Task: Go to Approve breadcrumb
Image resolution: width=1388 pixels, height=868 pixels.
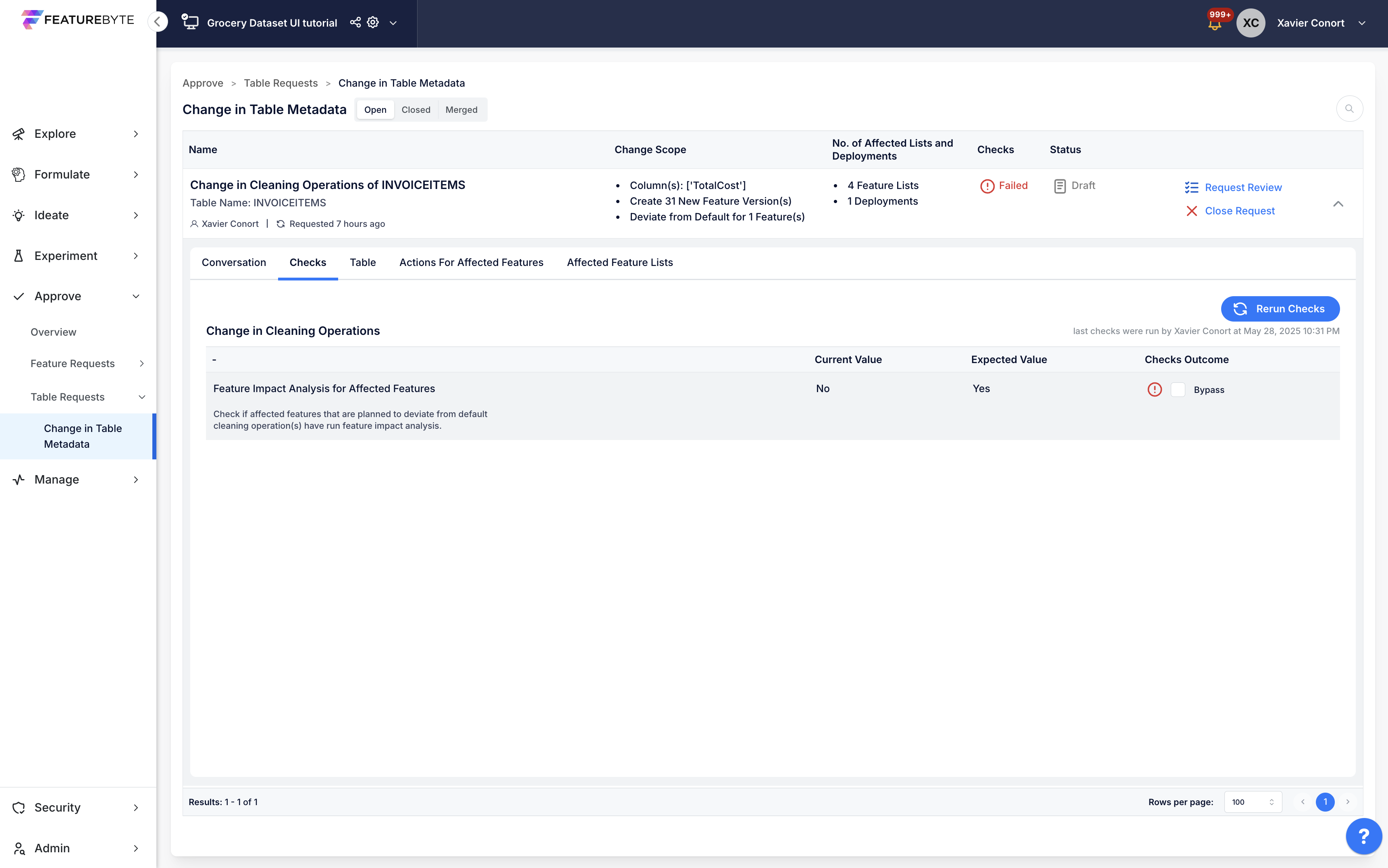Action: (203, 83)
